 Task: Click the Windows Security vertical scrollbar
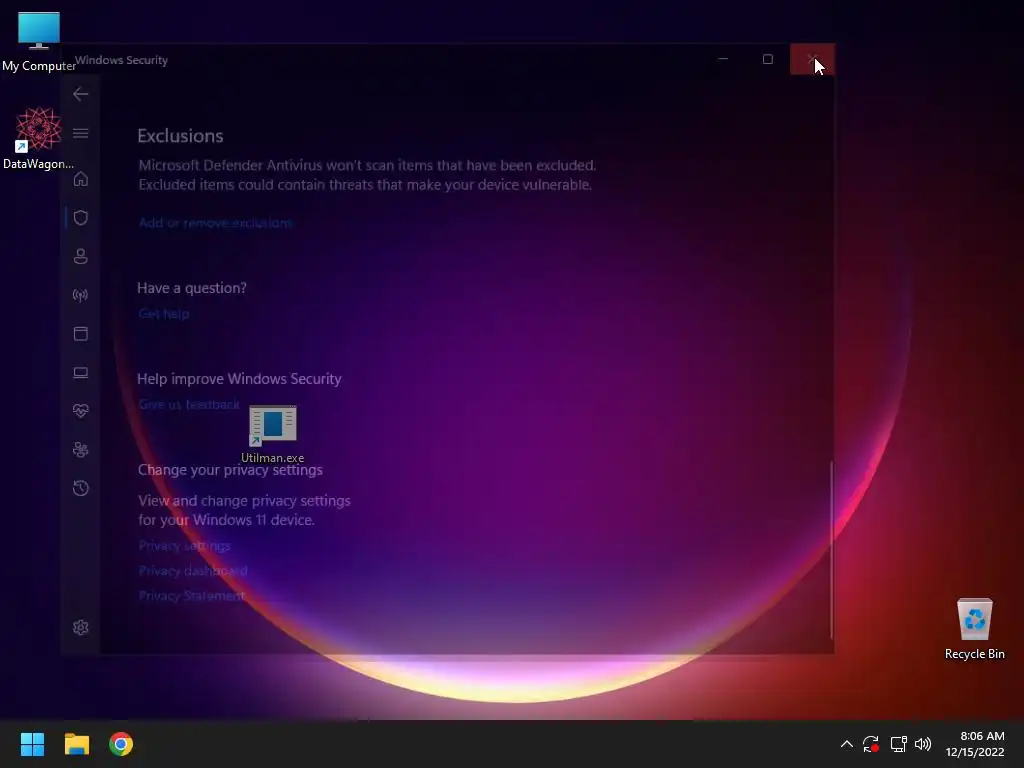(831, 551)
